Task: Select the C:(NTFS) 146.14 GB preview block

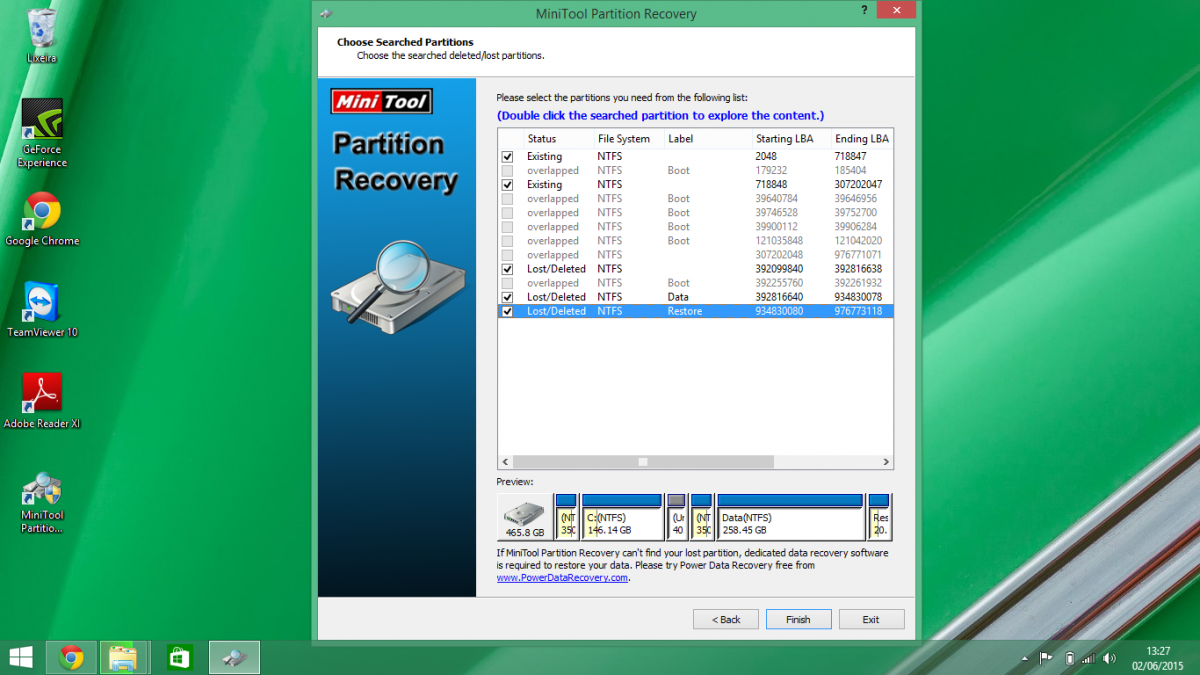Action: 622,517
